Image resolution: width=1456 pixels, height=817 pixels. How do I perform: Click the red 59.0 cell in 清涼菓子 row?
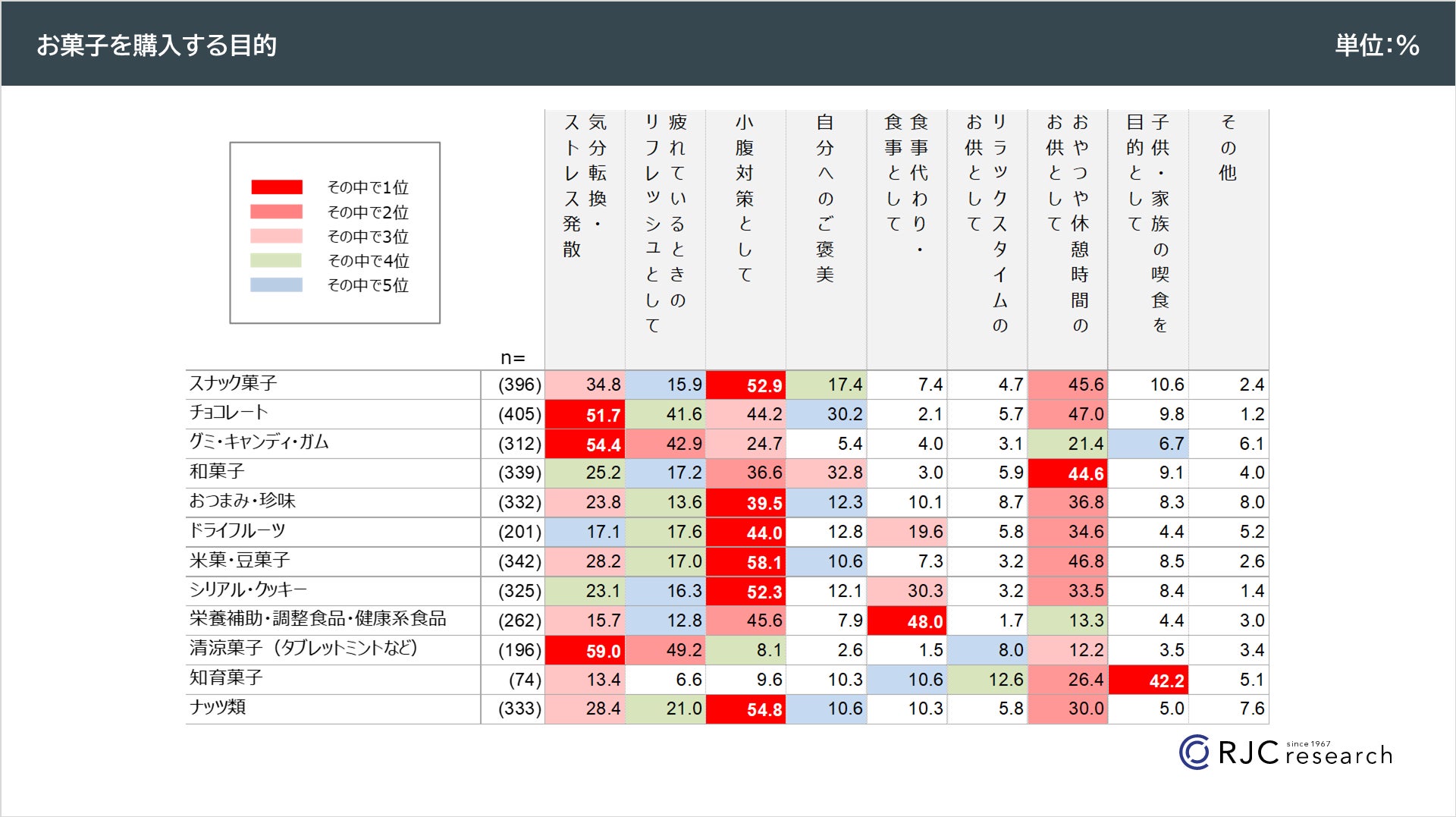pos(585,650)
